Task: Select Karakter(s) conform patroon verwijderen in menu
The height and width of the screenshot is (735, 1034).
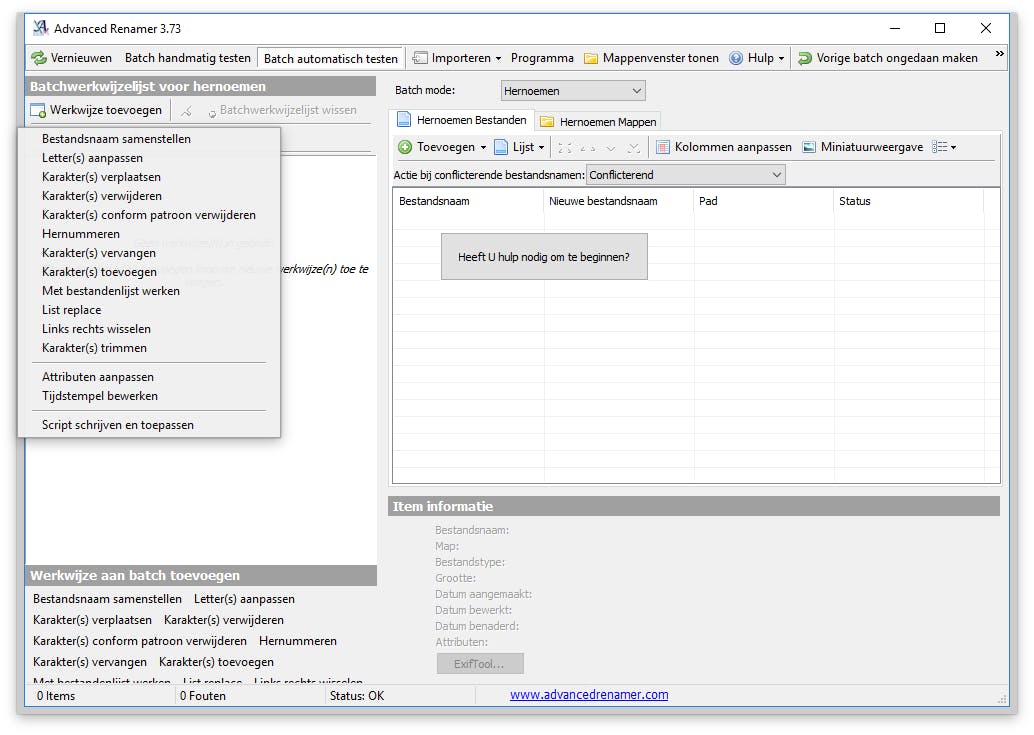Action: pos(149,216)
